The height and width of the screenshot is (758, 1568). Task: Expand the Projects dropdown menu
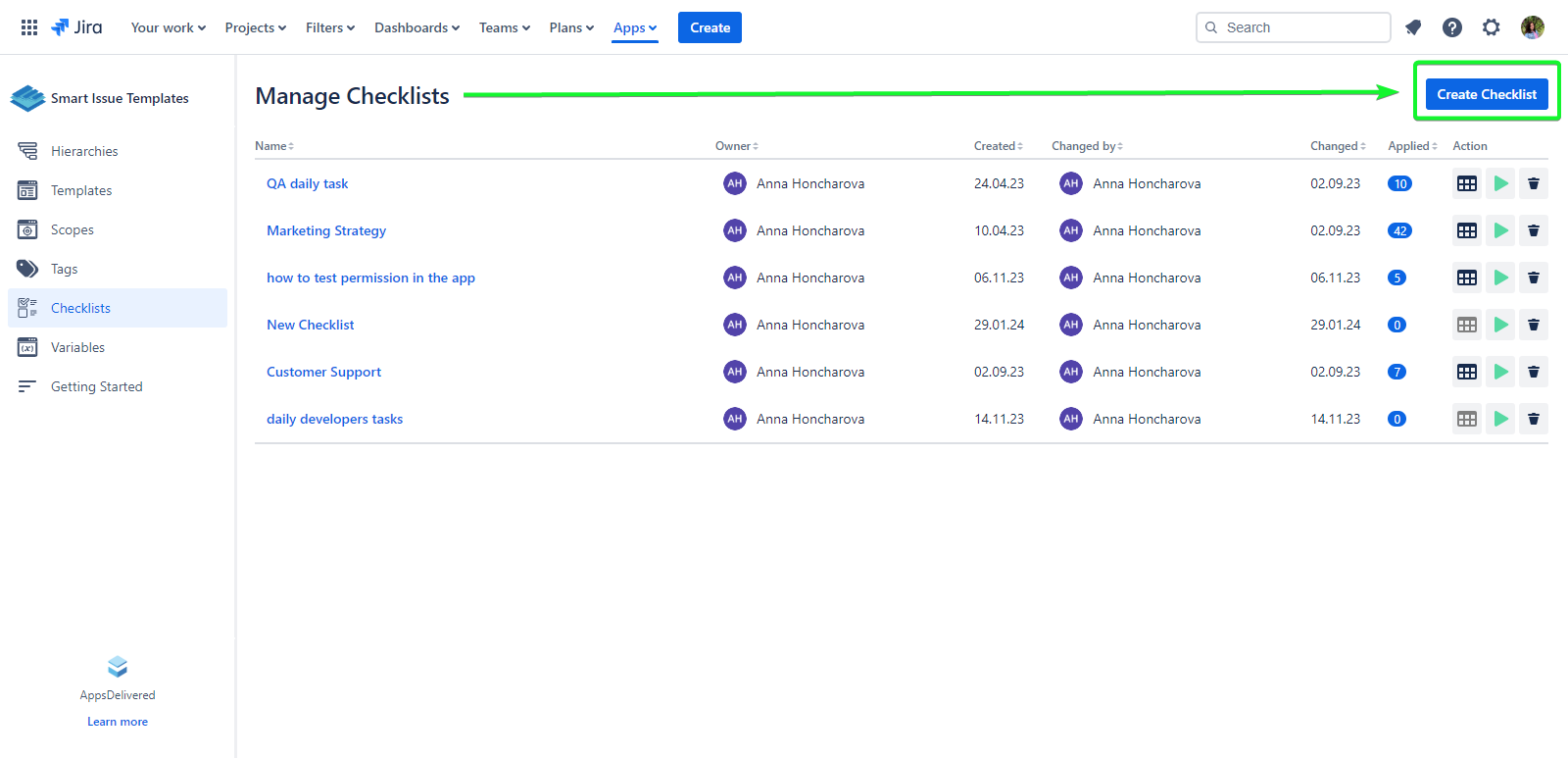coord(255,27)
